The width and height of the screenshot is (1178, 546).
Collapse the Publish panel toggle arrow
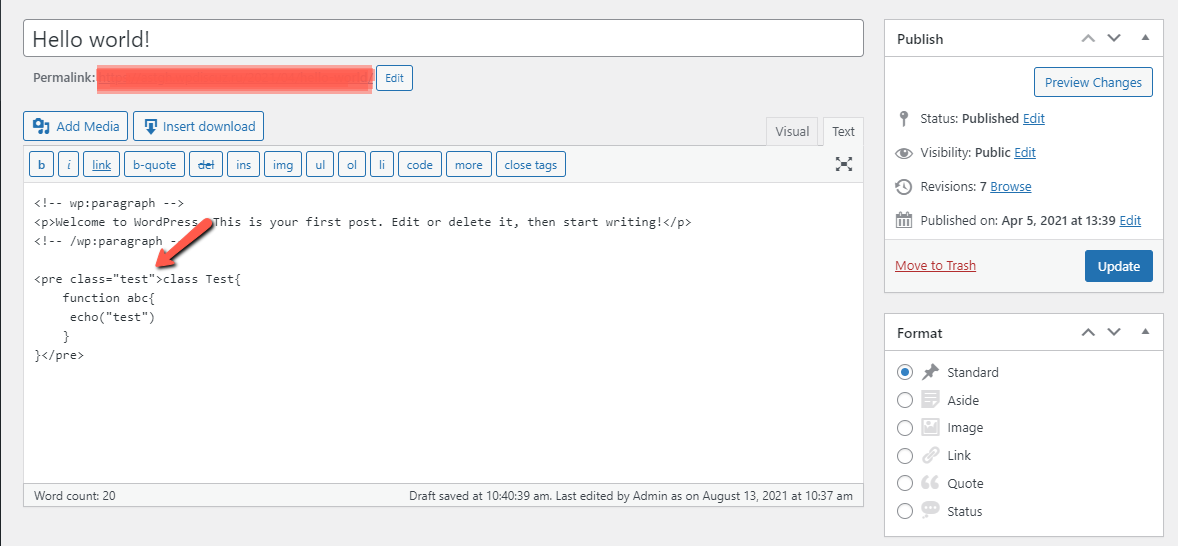pyautogui.click(x=1145, y=38)
